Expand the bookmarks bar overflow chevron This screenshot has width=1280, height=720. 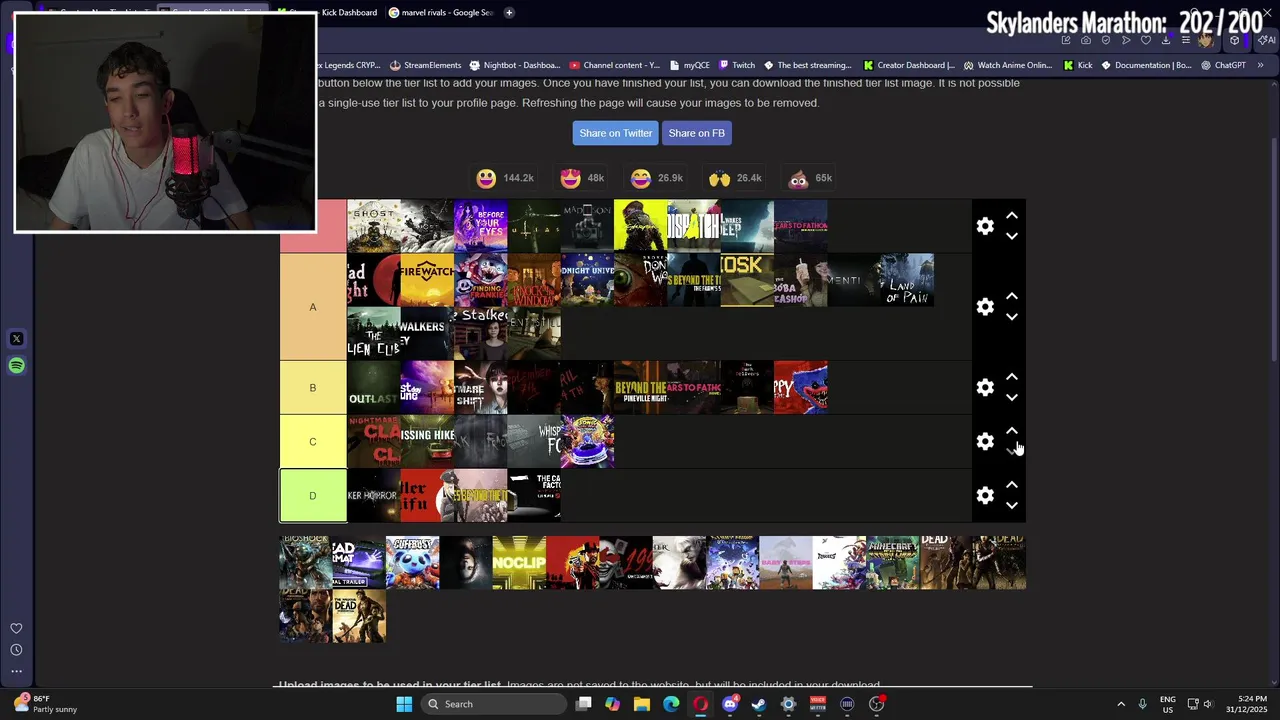coord(1260,65)
